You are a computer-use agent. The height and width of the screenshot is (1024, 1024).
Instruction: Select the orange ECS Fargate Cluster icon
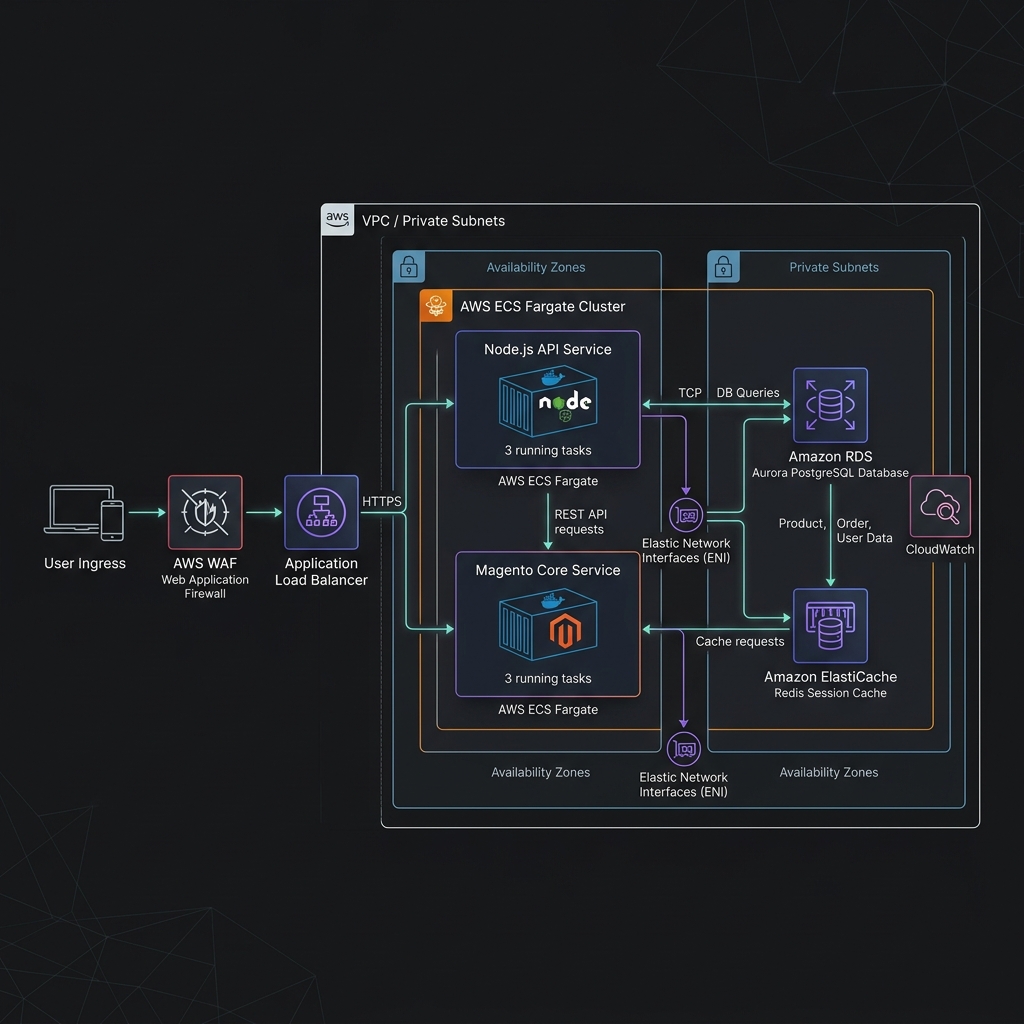[x=436, y=306]
